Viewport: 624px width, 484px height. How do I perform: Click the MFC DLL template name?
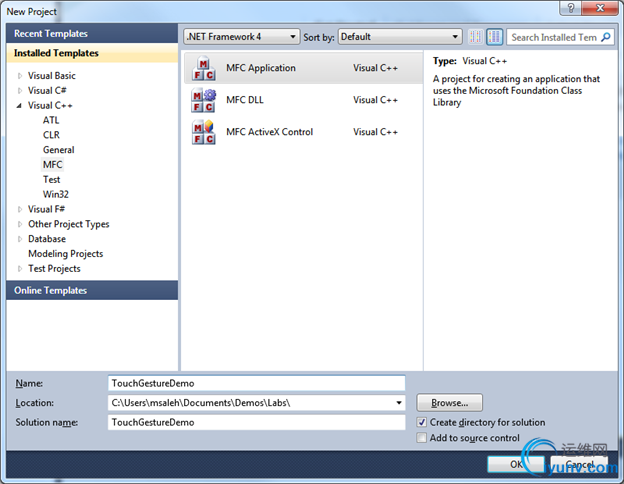point(245,100)
